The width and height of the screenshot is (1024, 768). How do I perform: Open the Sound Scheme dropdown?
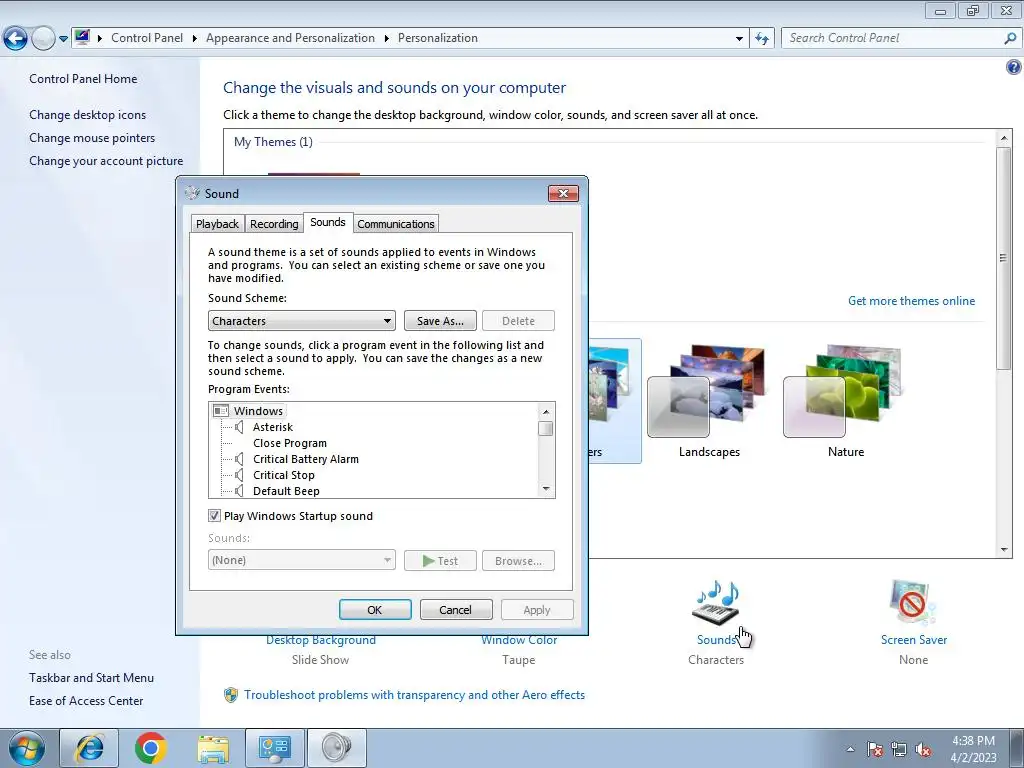(302, 321)
